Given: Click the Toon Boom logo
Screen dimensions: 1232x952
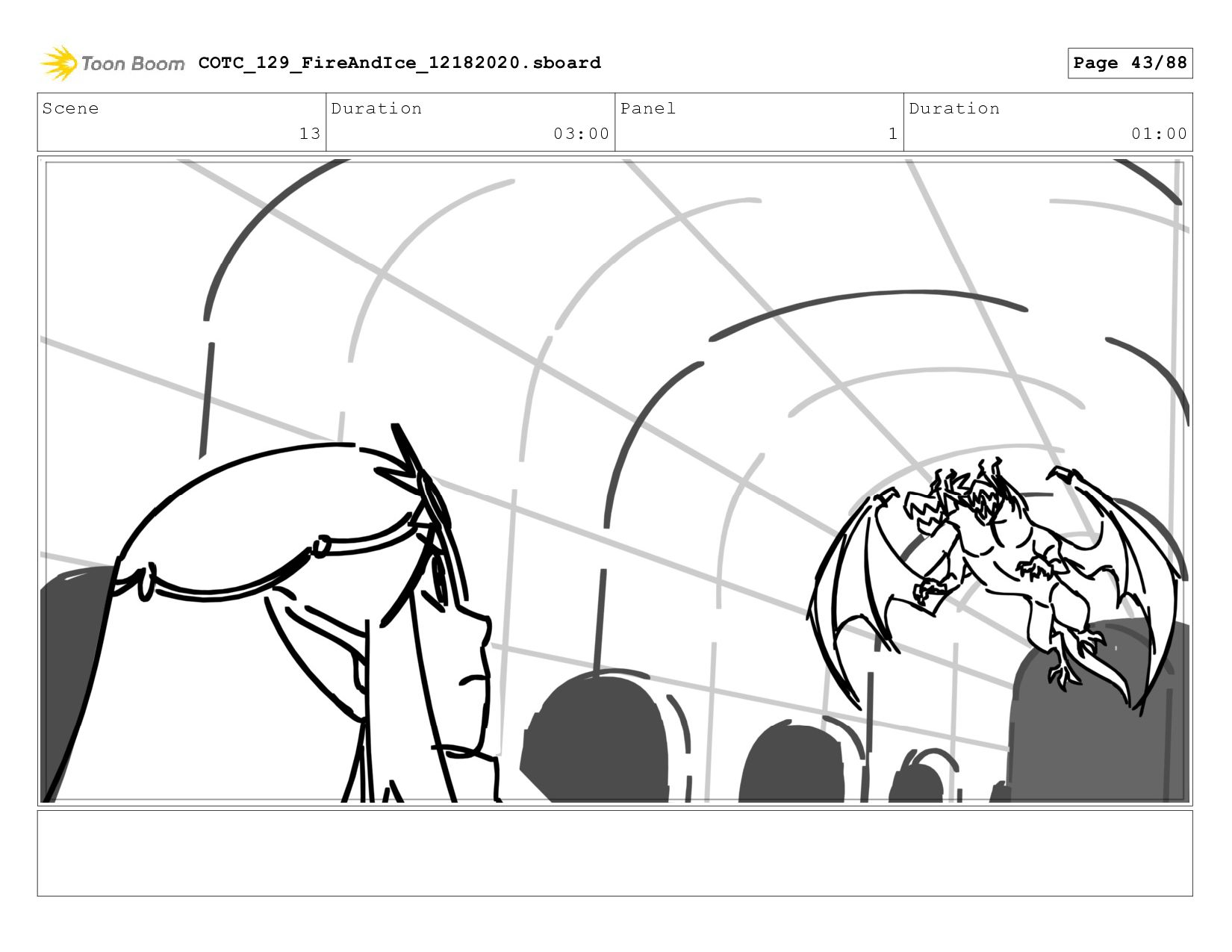Looking at the screenshot, I should click(112, 63).
